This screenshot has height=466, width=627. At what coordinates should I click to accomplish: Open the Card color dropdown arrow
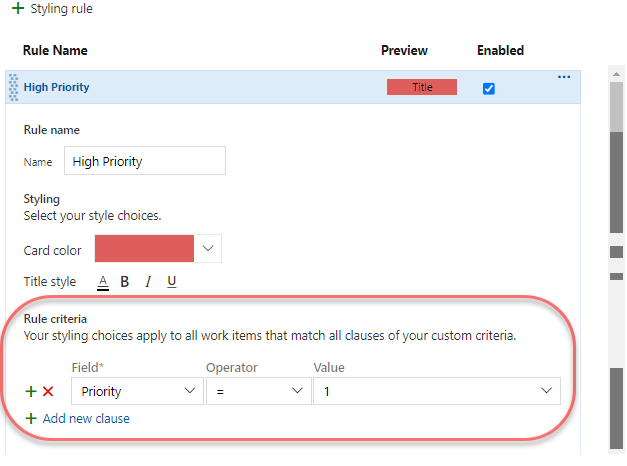coord(208,248)
